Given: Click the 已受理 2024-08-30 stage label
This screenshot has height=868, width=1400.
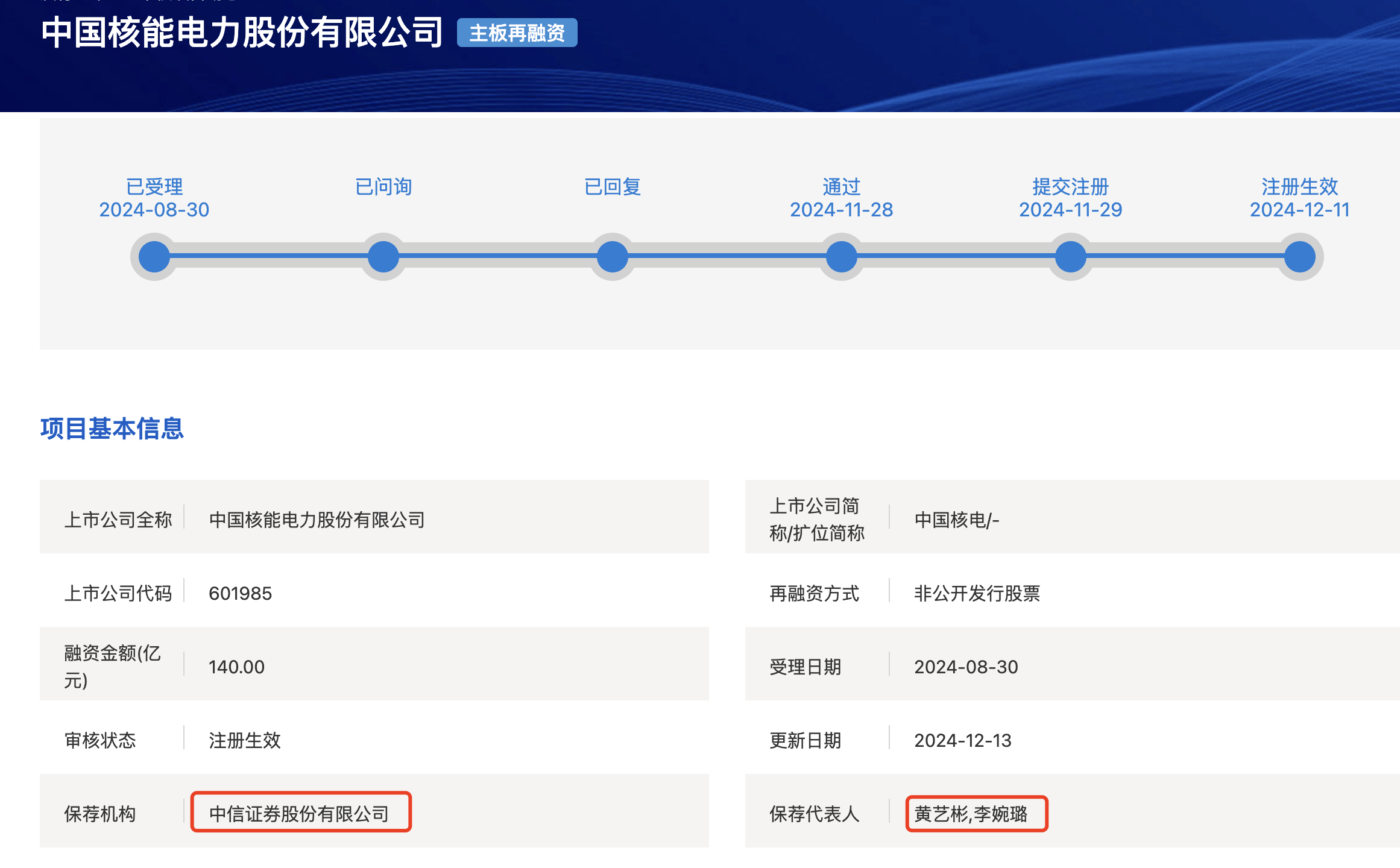Looking at the screenshot, I should [154, 198].
